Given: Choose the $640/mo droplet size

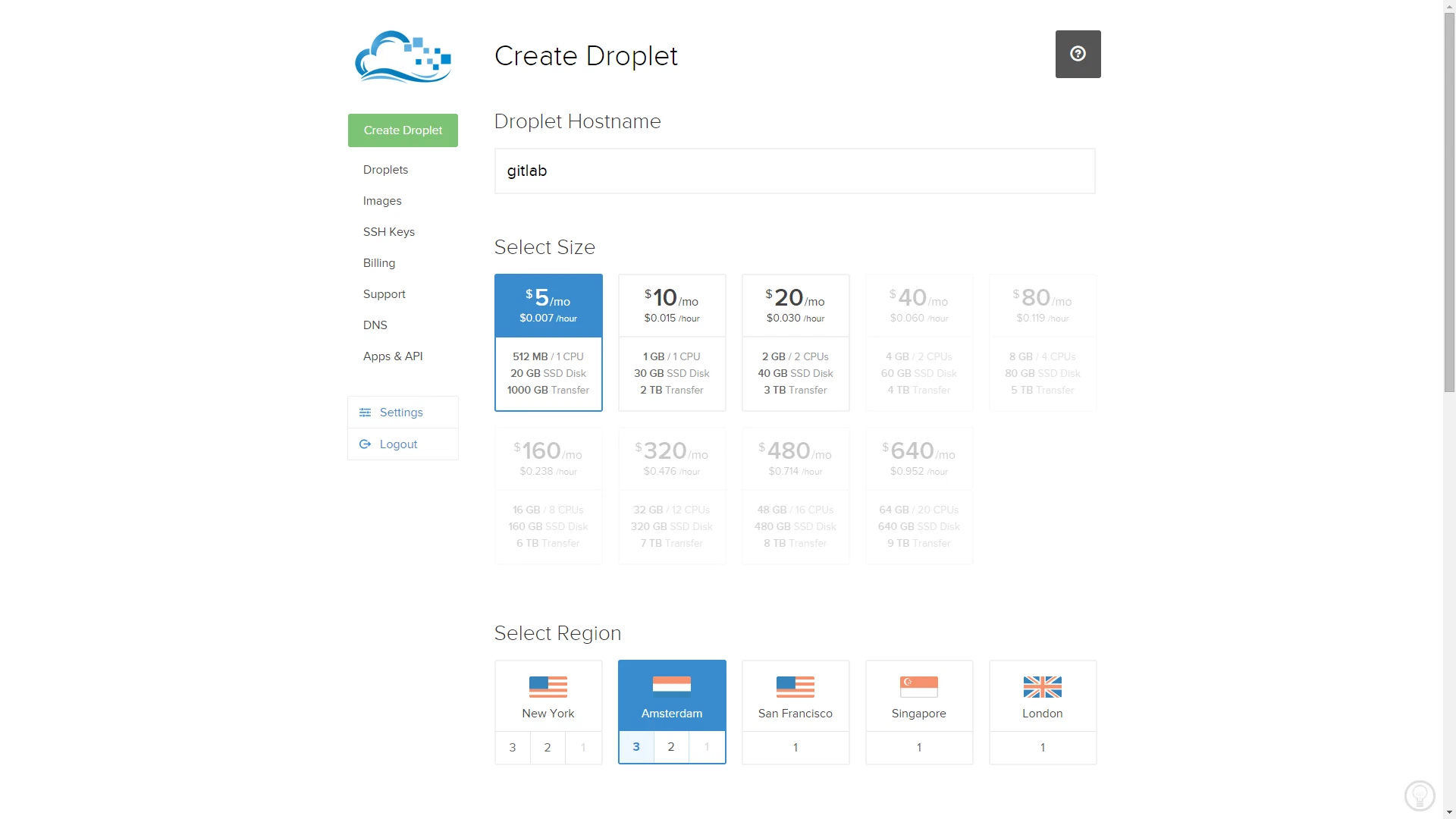Looking at the screenshot, I should click(x=919, y=496).
